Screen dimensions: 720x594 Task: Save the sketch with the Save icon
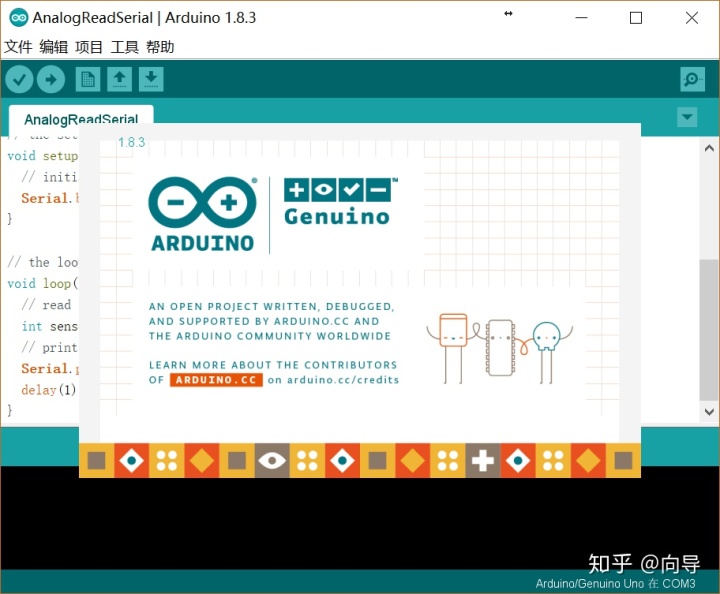(x=151, y=79)
